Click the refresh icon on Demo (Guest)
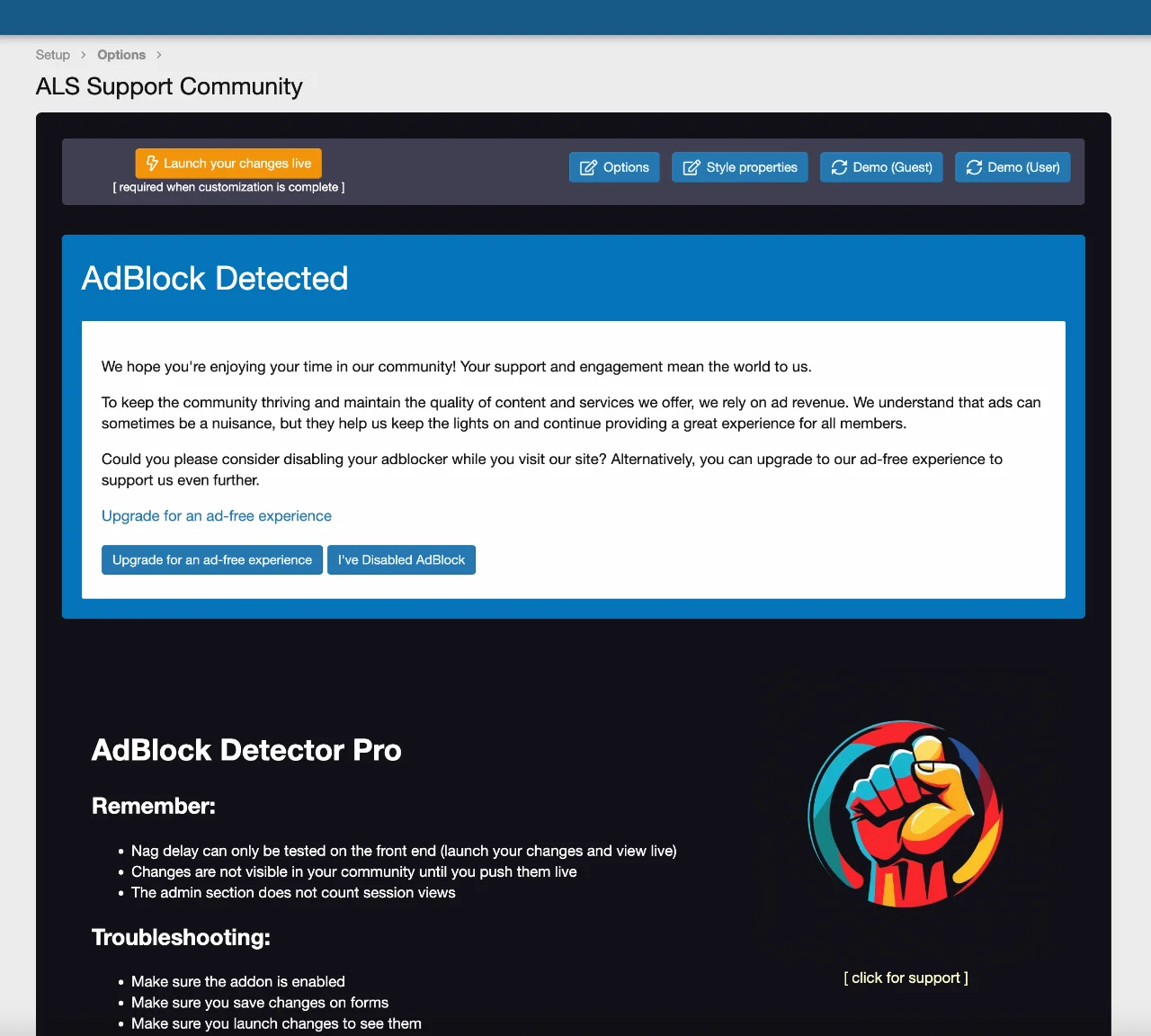 click(839, 167)
